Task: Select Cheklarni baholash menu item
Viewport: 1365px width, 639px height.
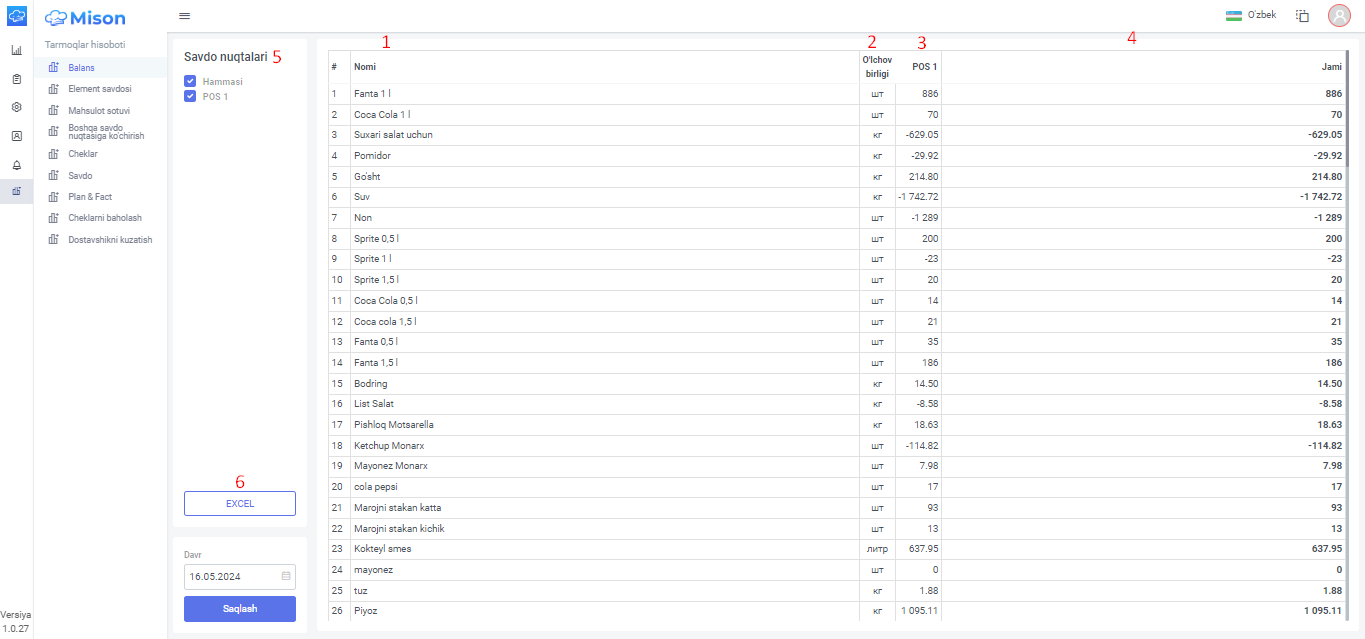Action: click(x=105, y=218)
